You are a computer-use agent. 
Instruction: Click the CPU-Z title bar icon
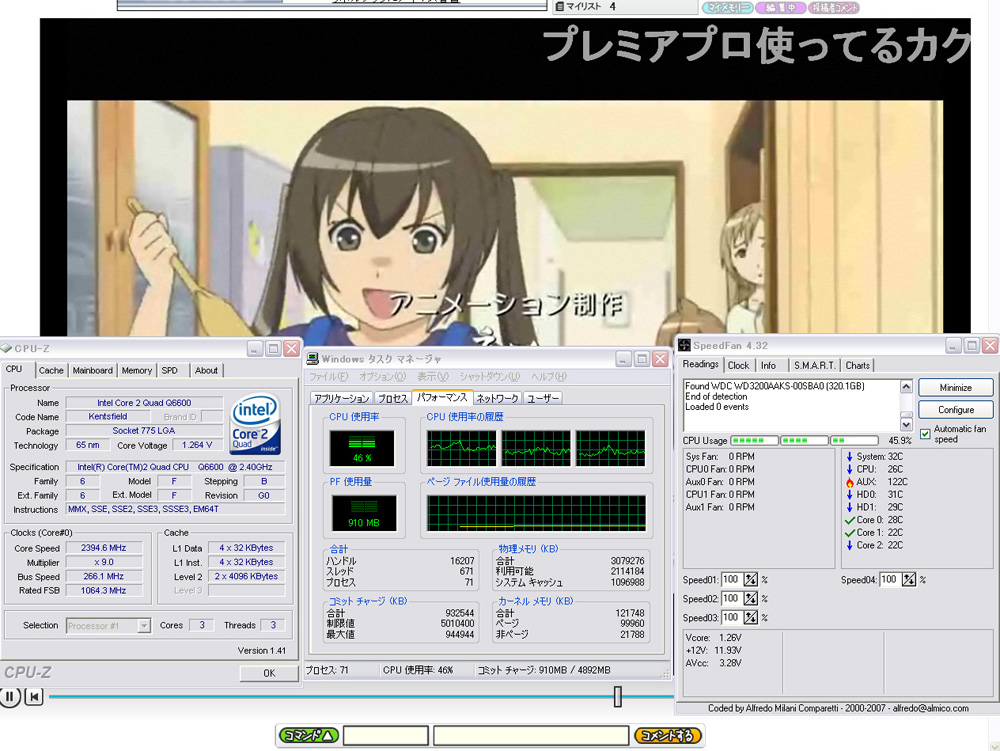point(6,349)
